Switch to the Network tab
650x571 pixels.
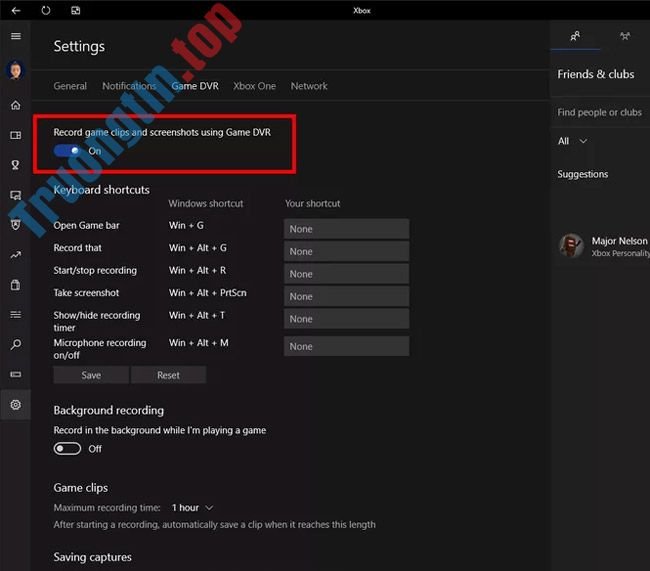[309, 86]
